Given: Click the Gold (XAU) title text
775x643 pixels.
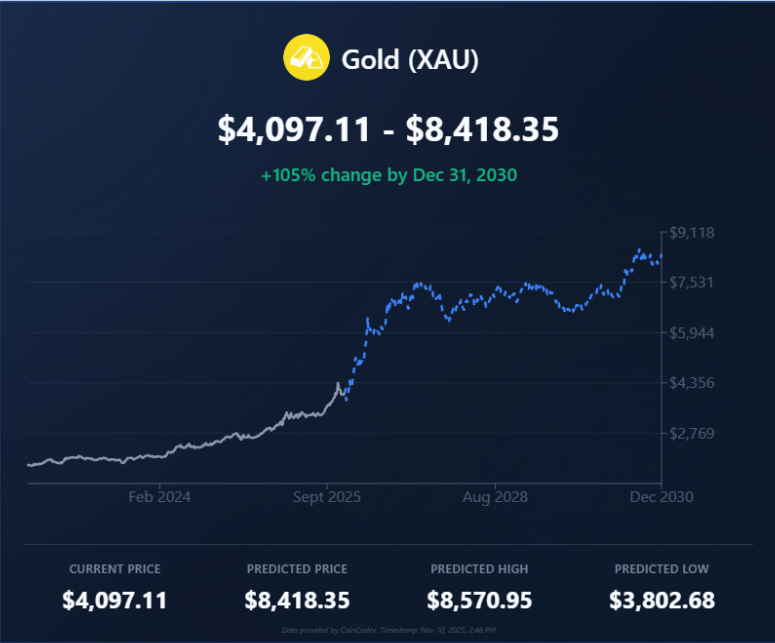Looking at the screenshot, I should (410, 60).
